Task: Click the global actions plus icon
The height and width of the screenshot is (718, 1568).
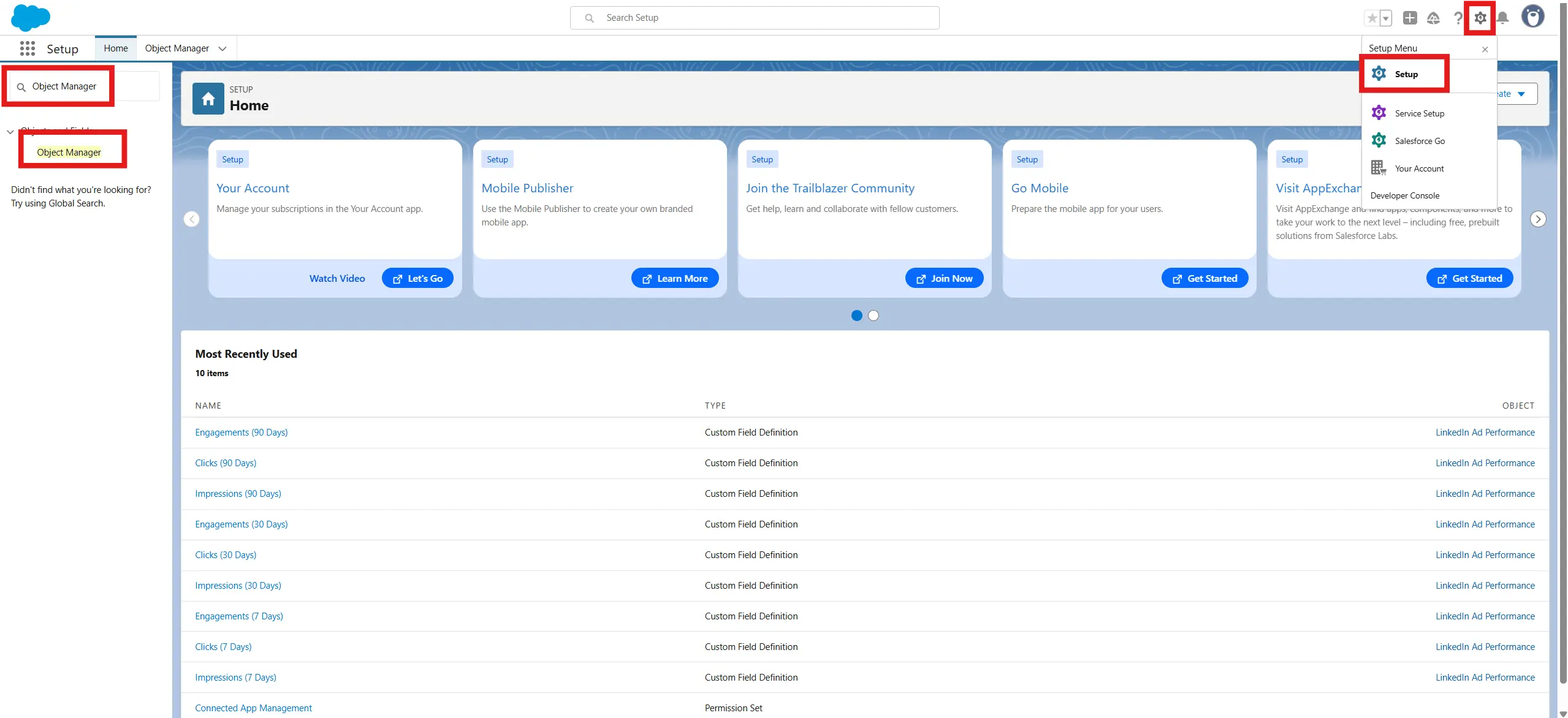Action: click(x=1409, y=18)
